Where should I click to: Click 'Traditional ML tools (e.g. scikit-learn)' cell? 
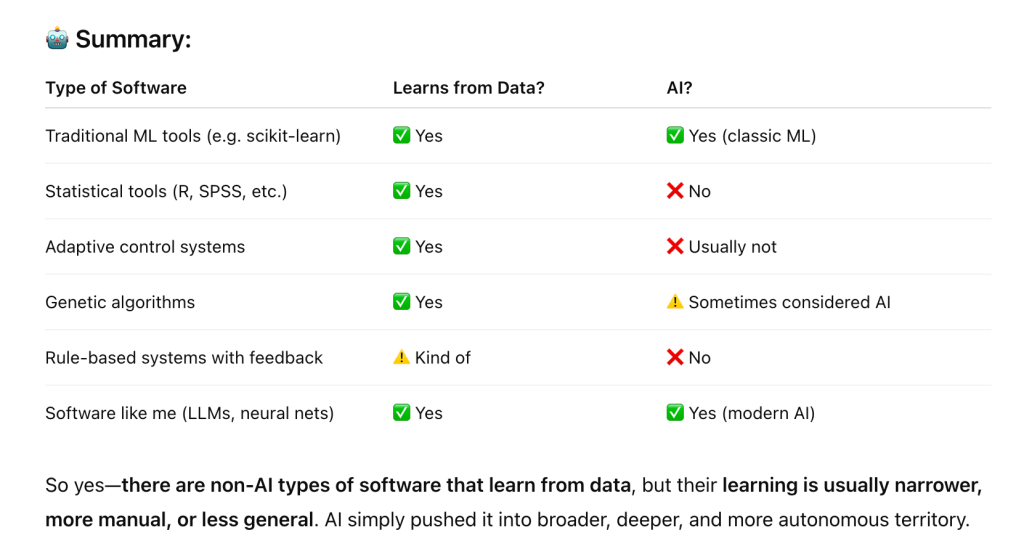(x=193, y=136)
